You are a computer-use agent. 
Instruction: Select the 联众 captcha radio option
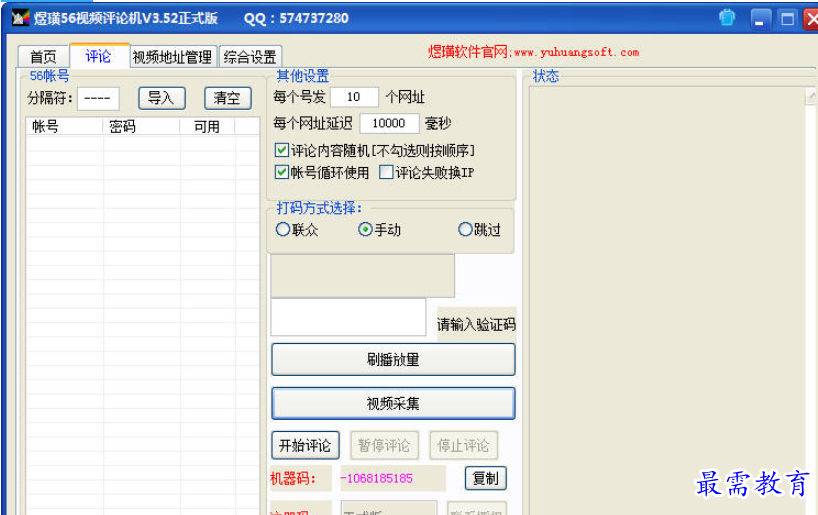click(x=283, y=229)
